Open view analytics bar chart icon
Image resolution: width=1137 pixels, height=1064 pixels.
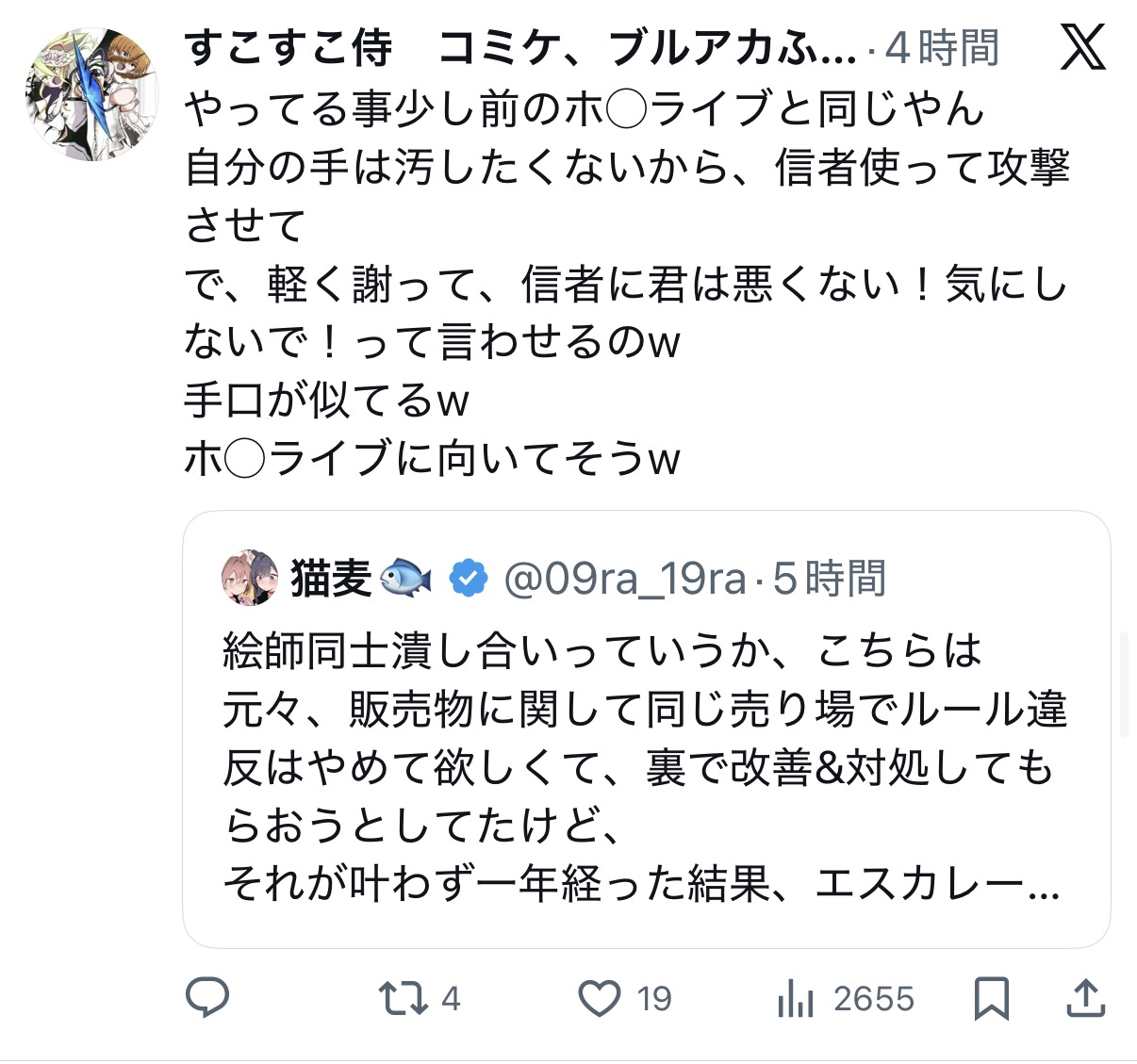pos(795,999)
